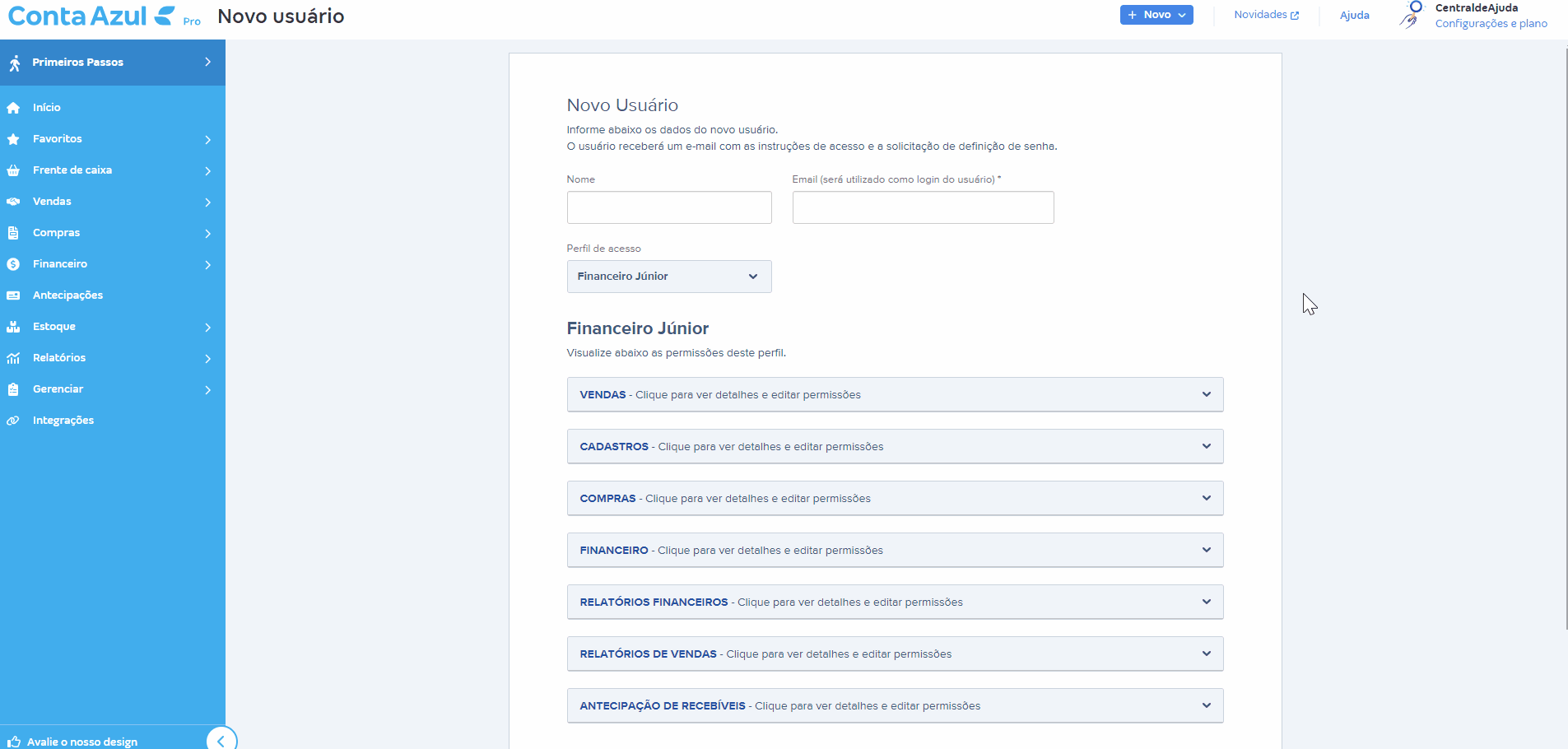Click the Primeiros Passos walking icon
1568x749 pixels.
click(15, 63)
